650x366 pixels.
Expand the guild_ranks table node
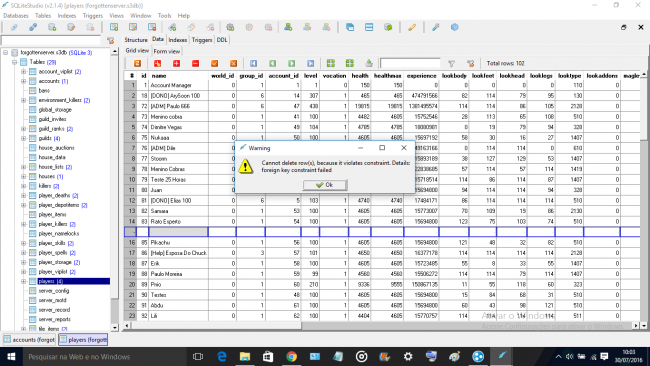24,129
